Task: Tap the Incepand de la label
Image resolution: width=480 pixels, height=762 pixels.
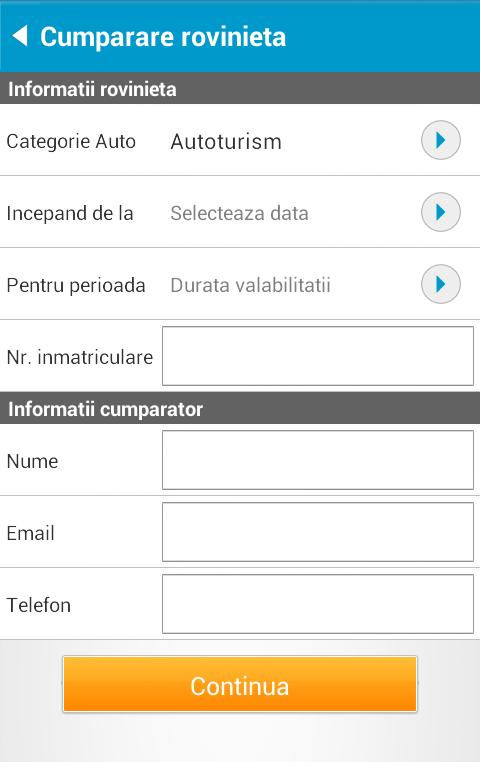Action: tap(69, 213)
